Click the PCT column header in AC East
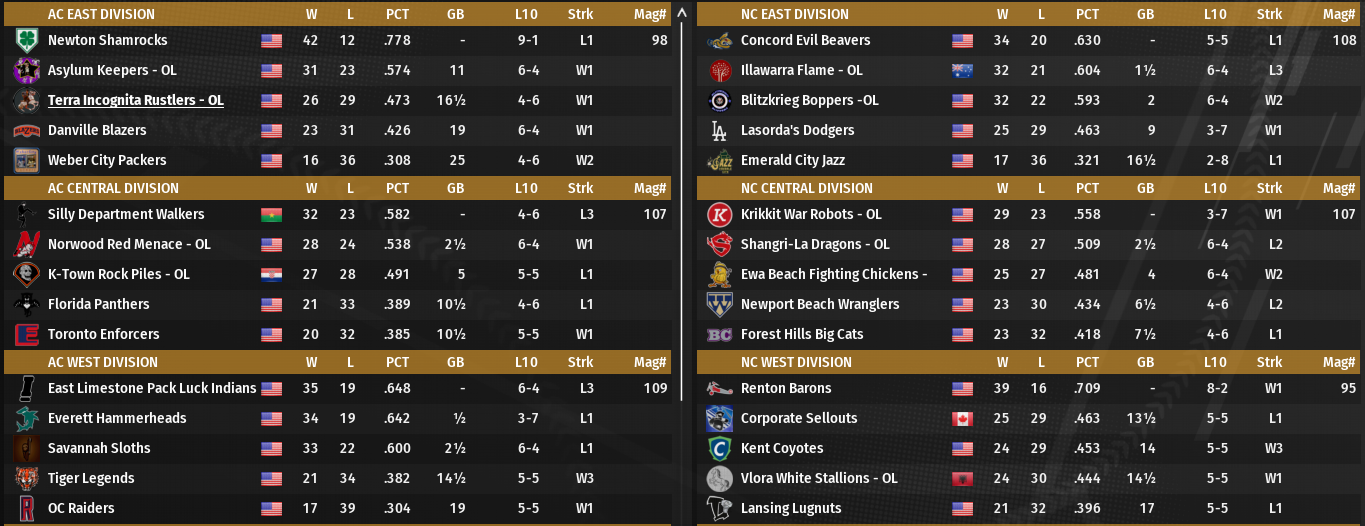The height and width of the screenshot is (526, 1365). tap(397, 14)
